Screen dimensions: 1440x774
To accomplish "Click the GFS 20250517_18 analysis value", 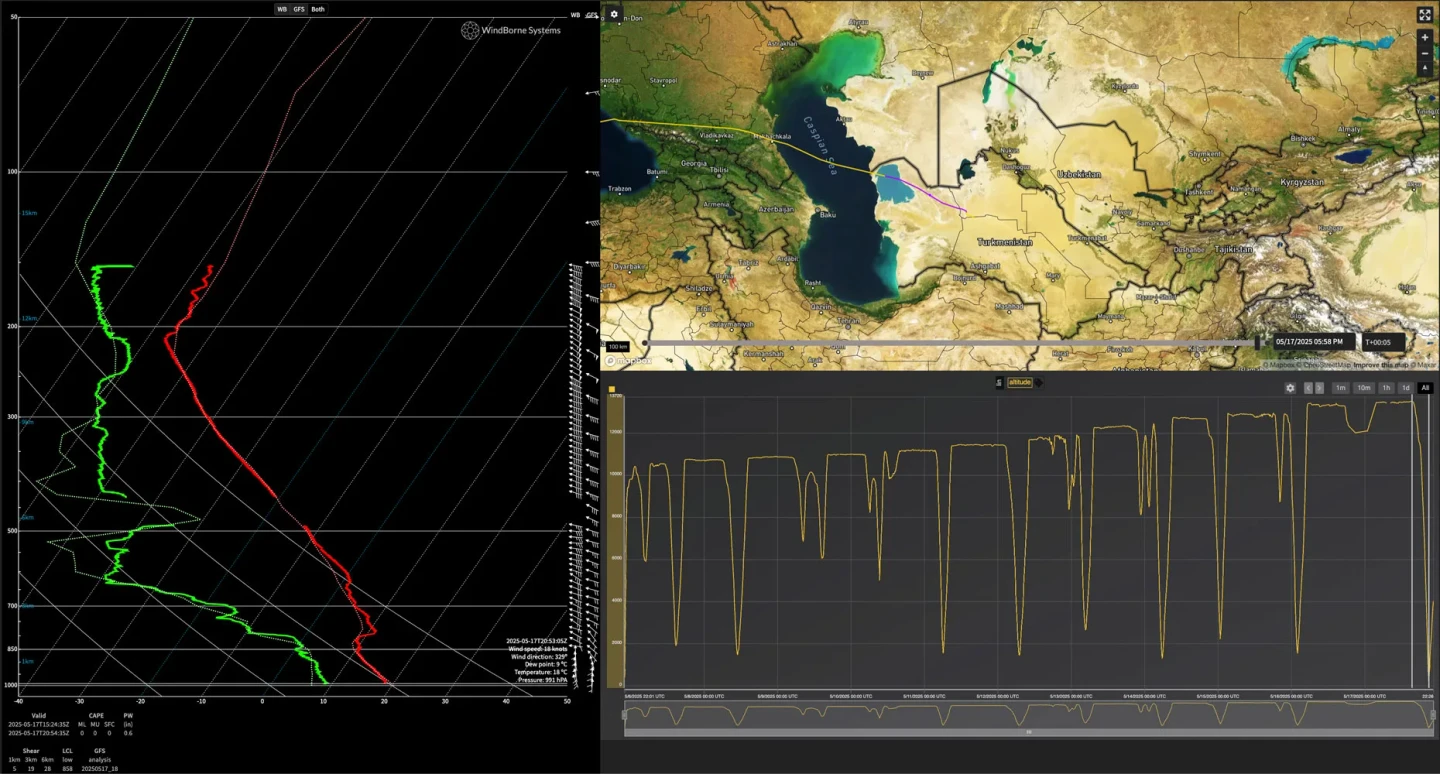I will click(99, 768).
